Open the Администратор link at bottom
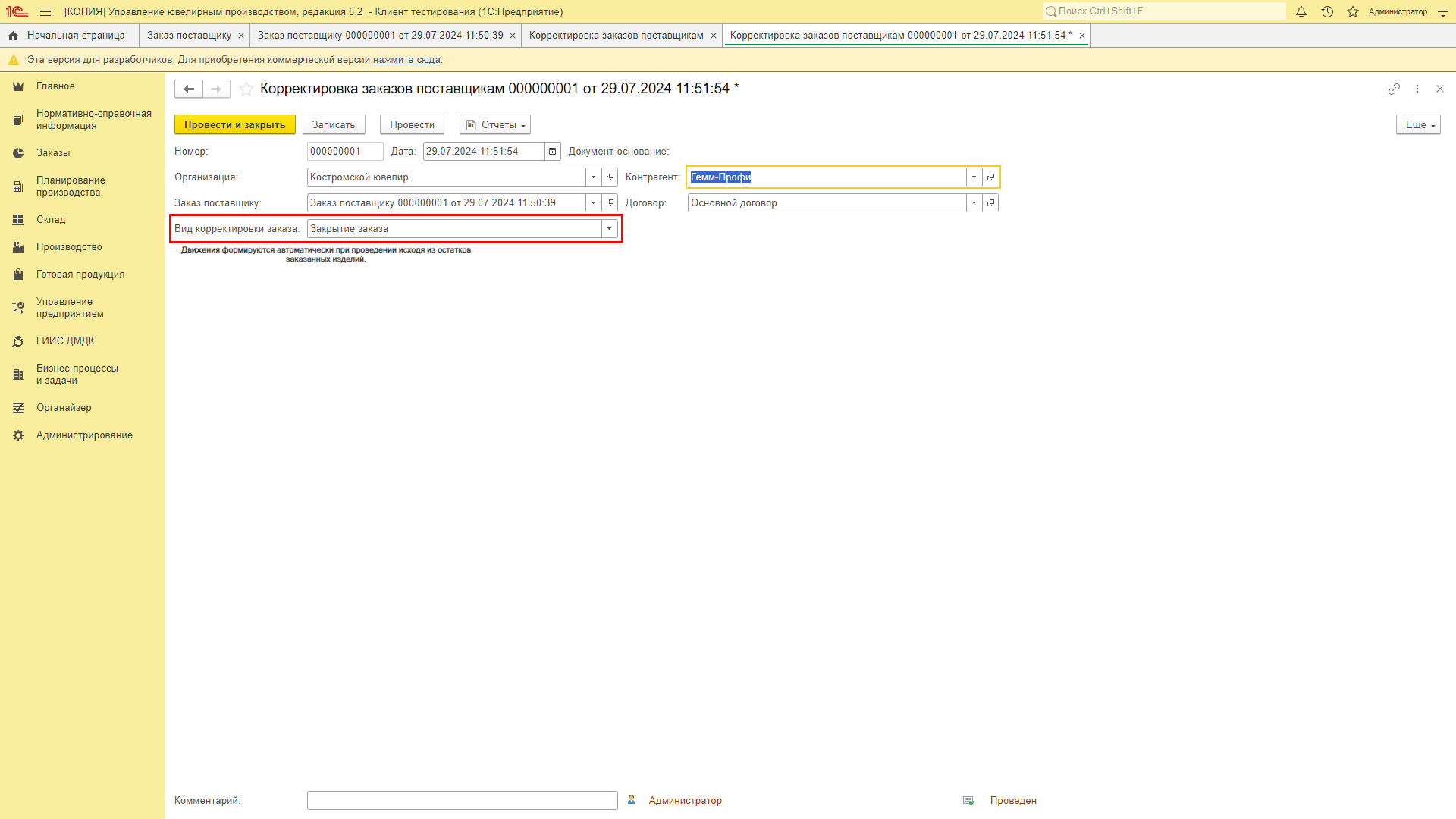Image resolution: width=1456 pixels, height=819 pixels. [x=686, y=801]
